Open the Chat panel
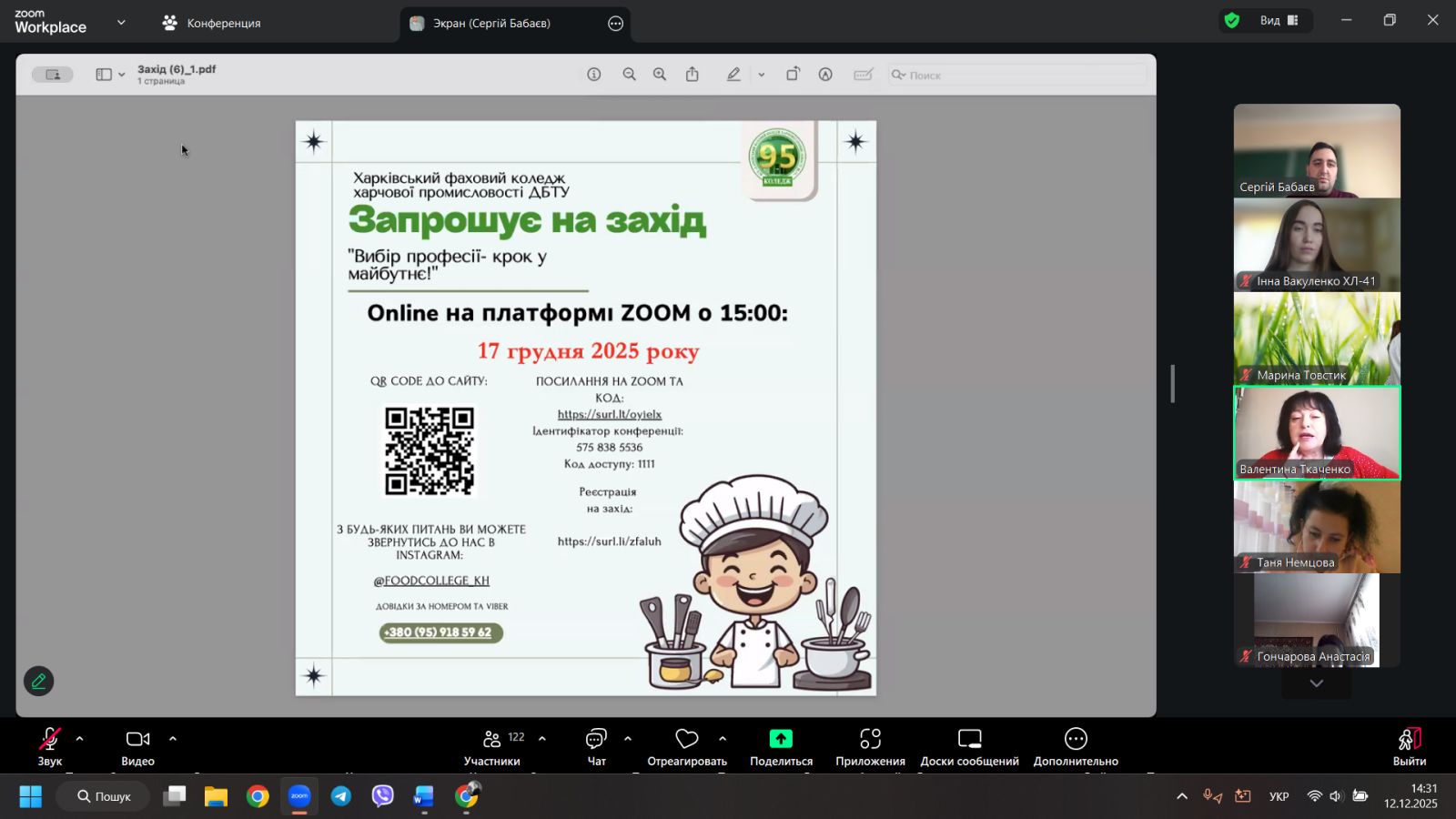1456x819 pixels. tap(596, 746)
